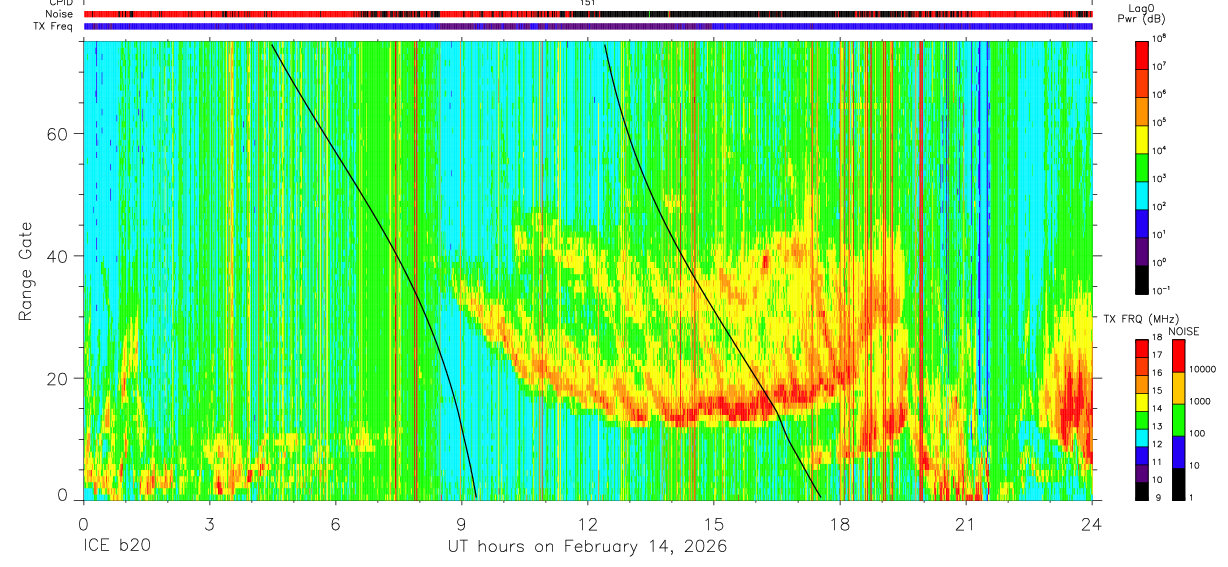Click the red and black Noise strip

pos(587,14)
